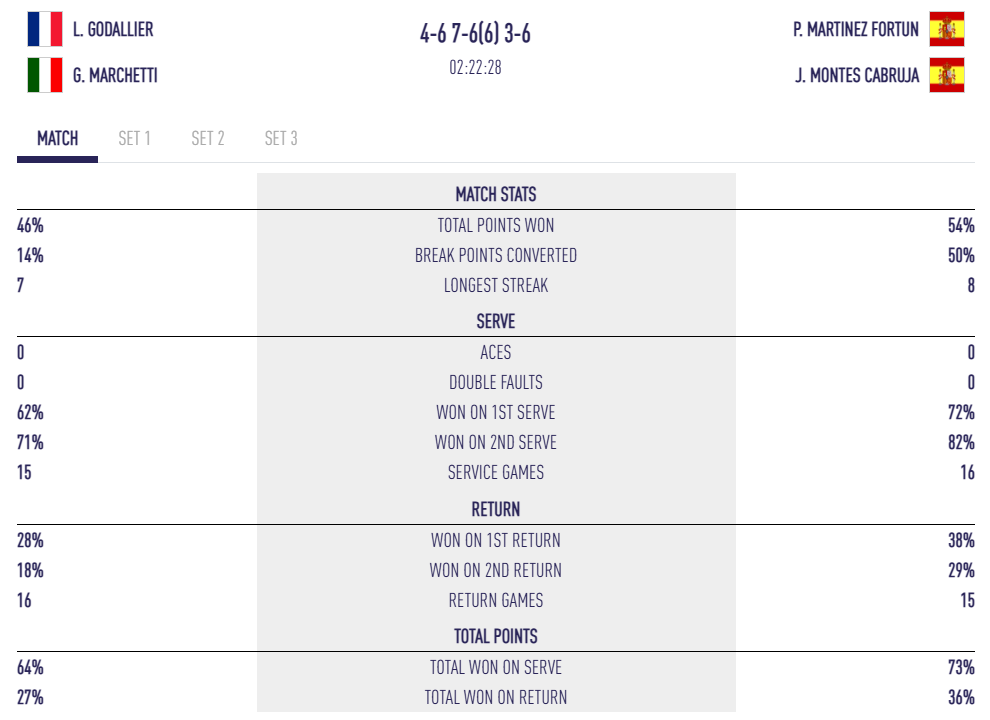Viewport: 990px width, 720px height.
Task: Click the French flag beside L. Godallier
Action: pos(44,29)
